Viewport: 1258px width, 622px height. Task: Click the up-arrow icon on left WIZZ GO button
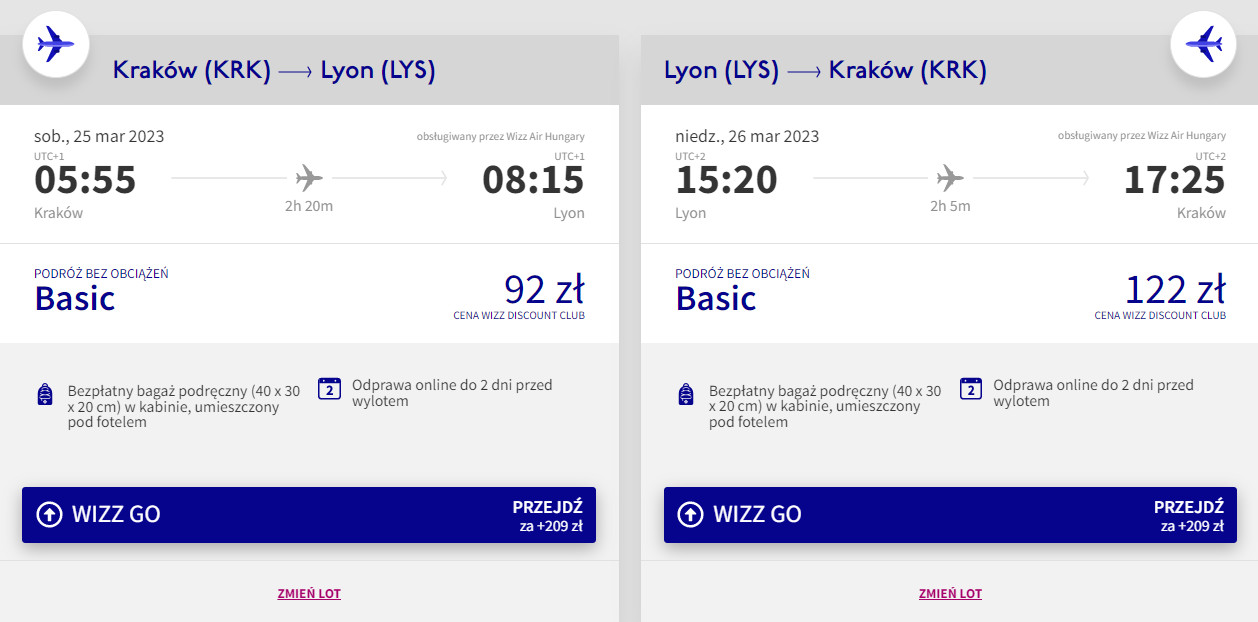49,514
